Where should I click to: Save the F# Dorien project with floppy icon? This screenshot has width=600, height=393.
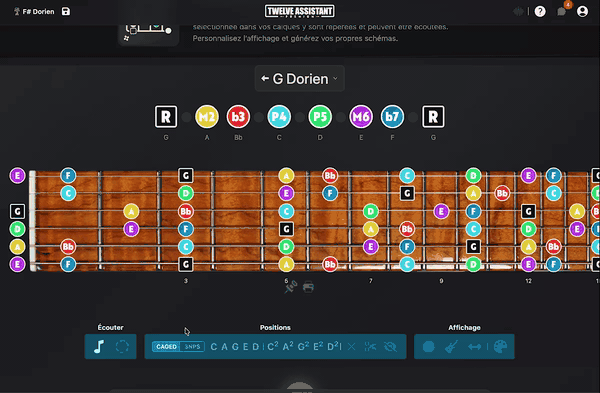click(66, 11)
